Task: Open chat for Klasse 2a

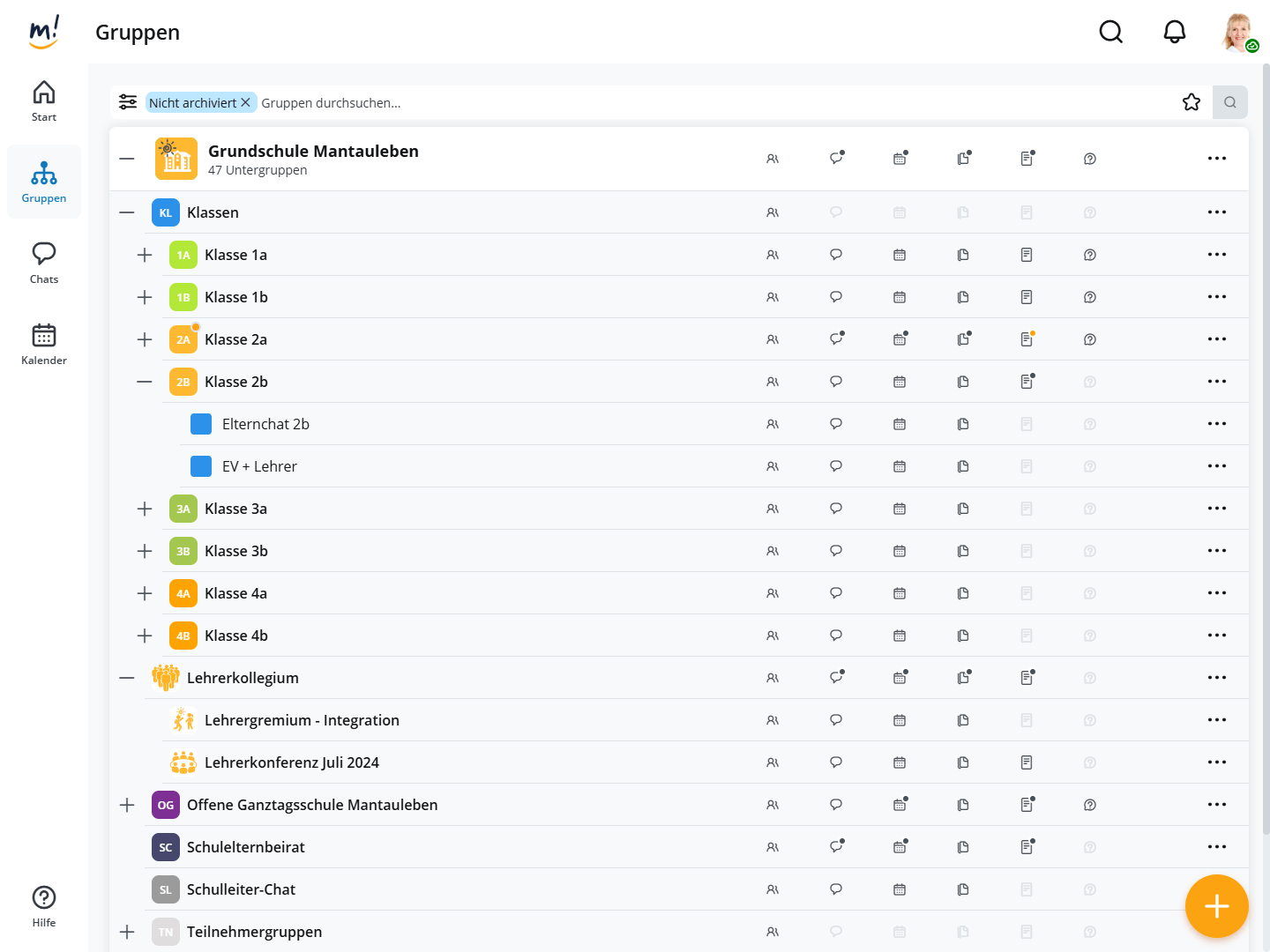Action: pyautogui.click(x=836, y=339)
